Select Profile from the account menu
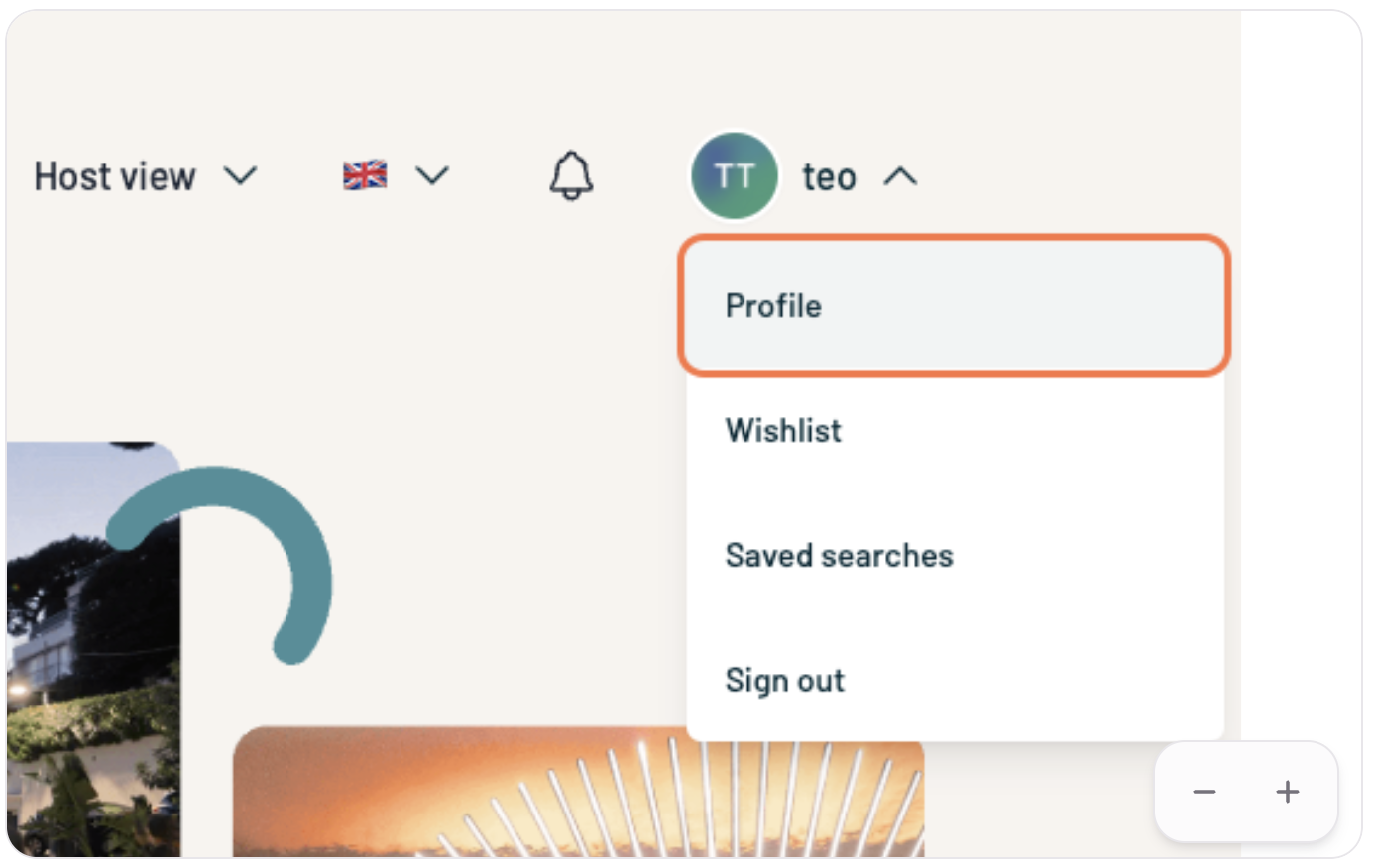Screen dimensions: 1374x868 (x=773, y=306)
